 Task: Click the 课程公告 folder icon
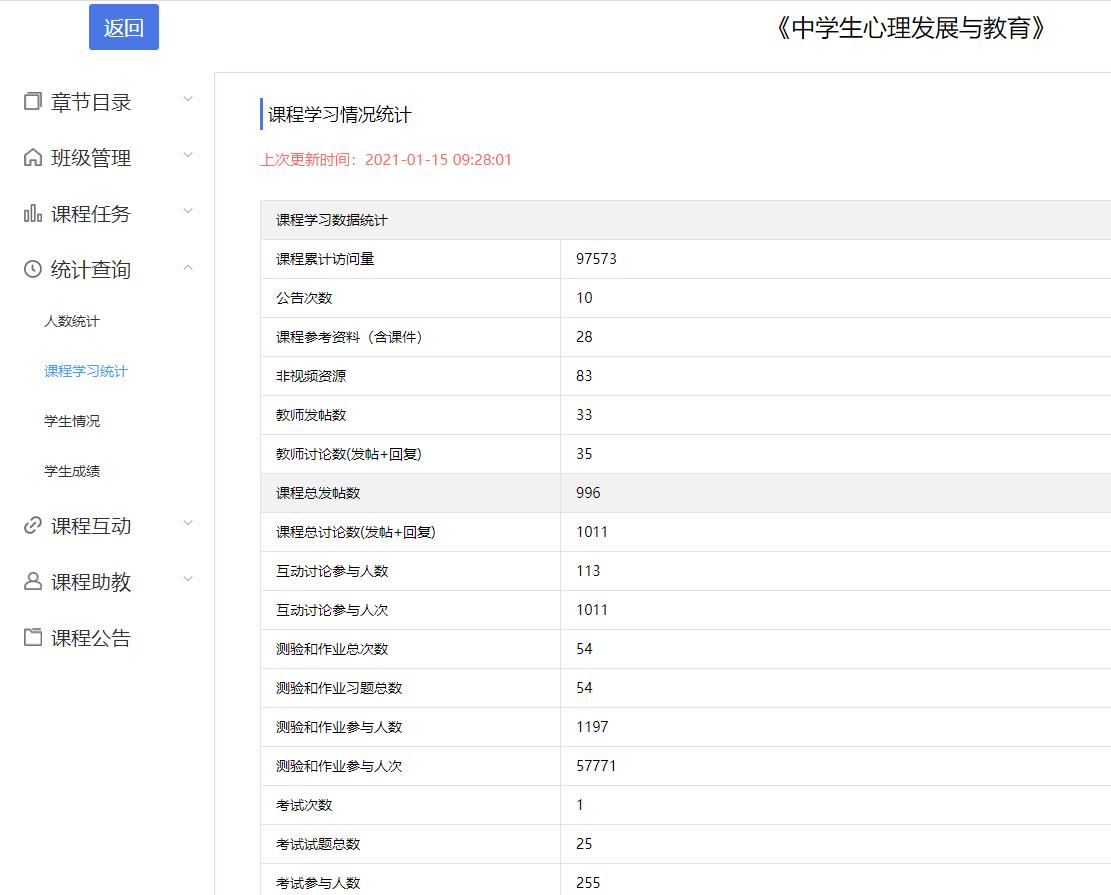33,638
